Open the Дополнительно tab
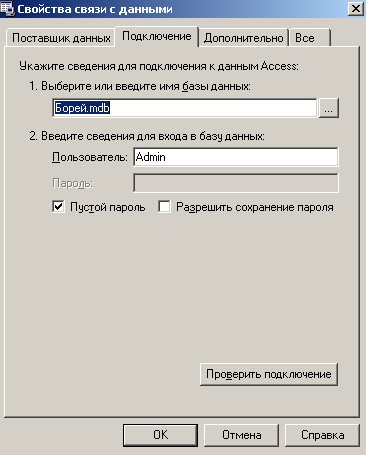 243,38
